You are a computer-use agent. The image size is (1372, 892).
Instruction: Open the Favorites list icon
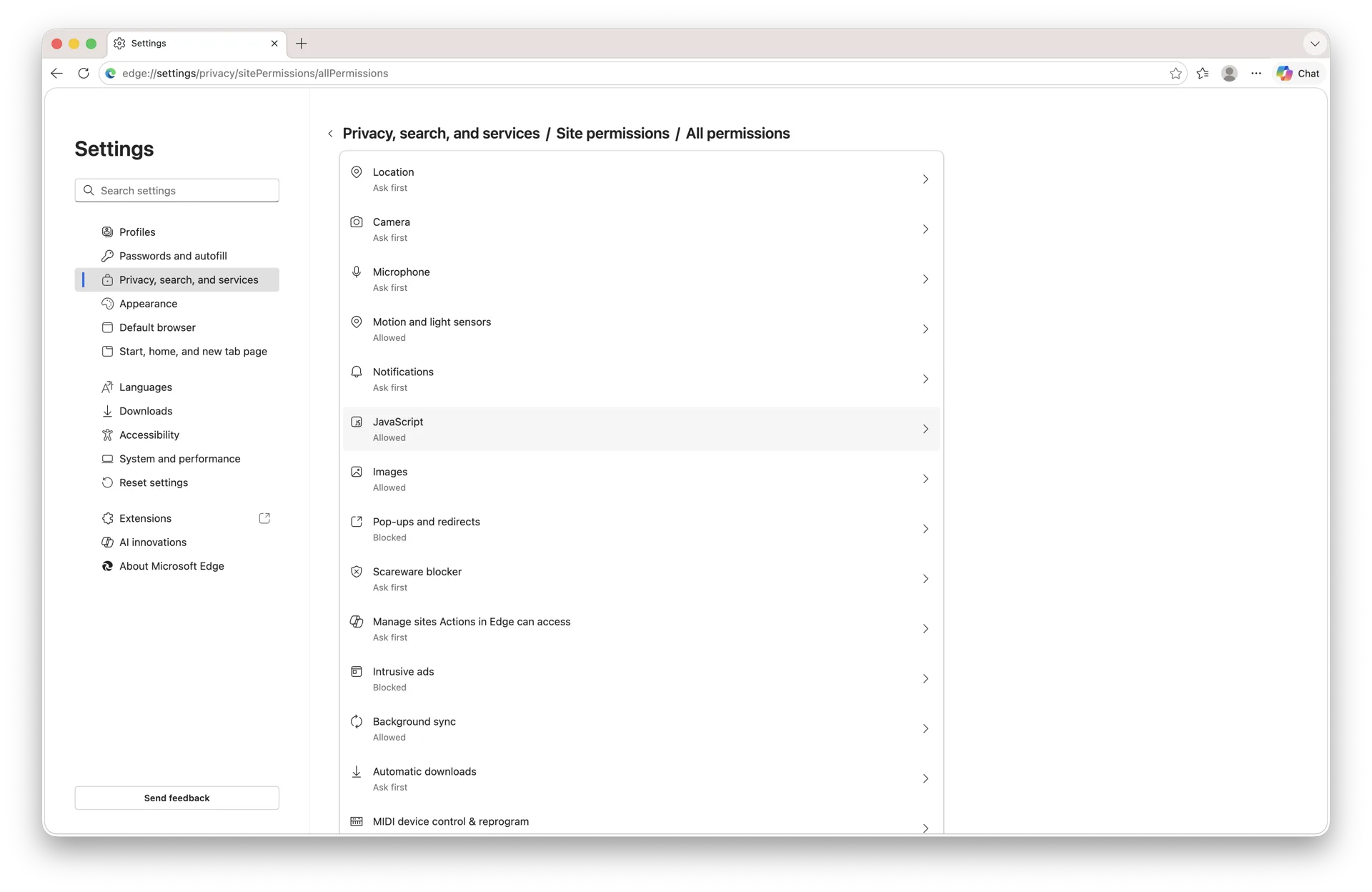click(x=1203, y=74)
